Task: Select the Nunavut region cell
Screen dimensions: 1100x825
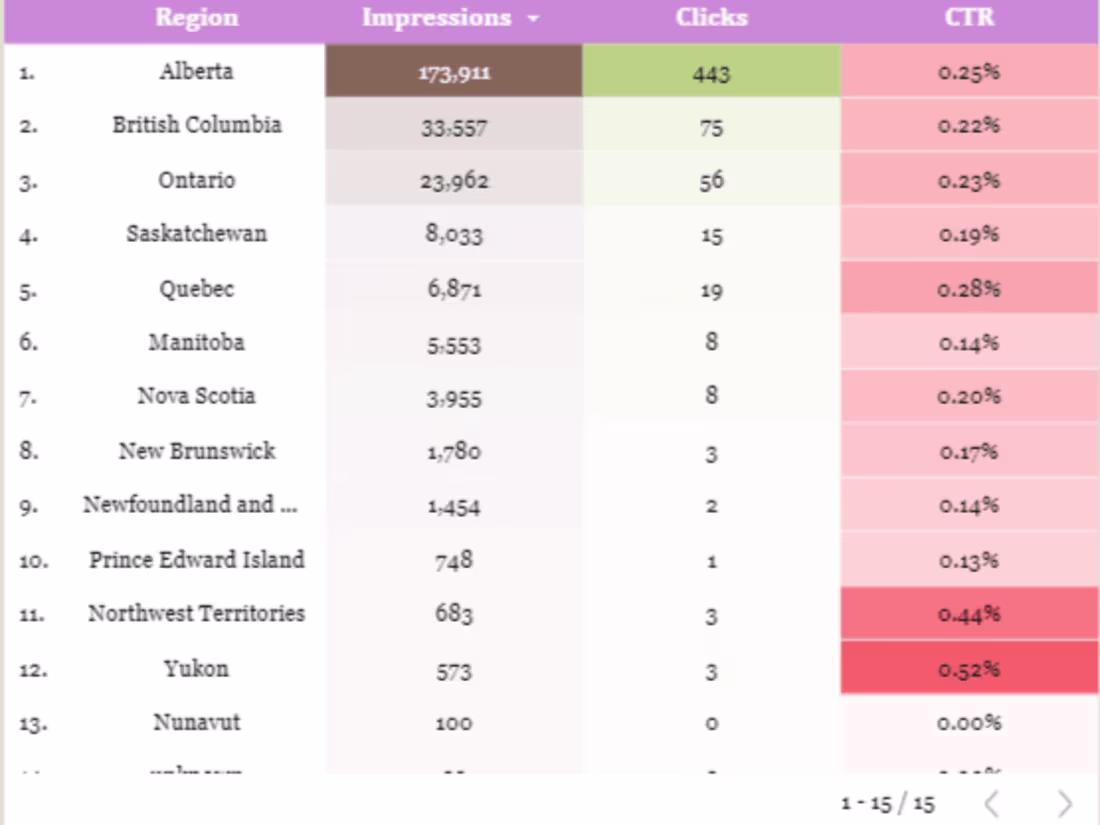Action: pyautogui.click(x=196, y=722)
